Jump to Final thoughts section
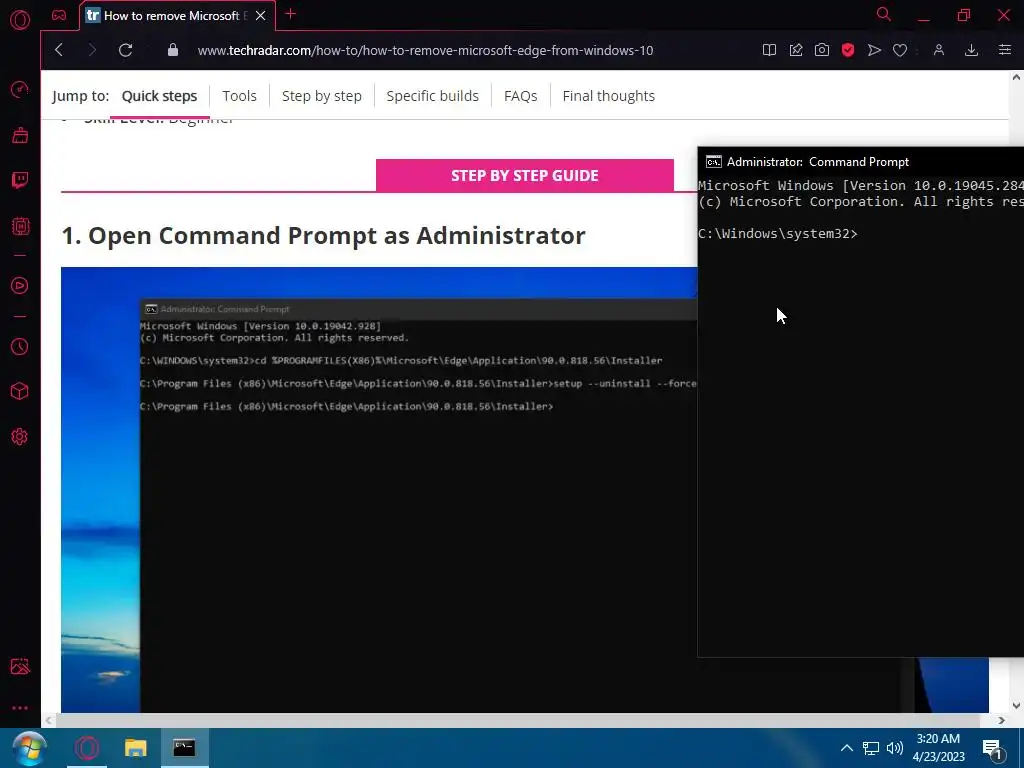The image size is (1024, 768). click(x=609, y=96)
